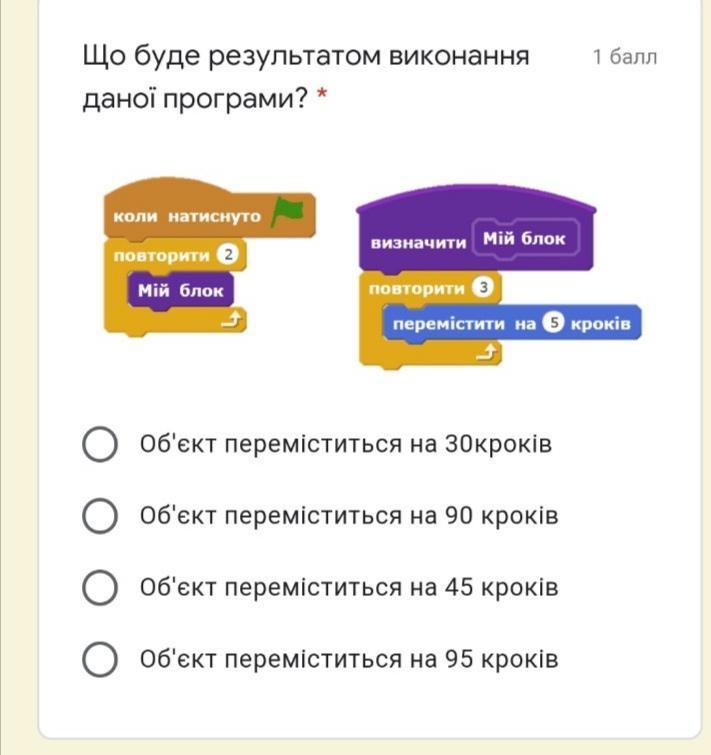Click the green flag icon

coord(289,212)
